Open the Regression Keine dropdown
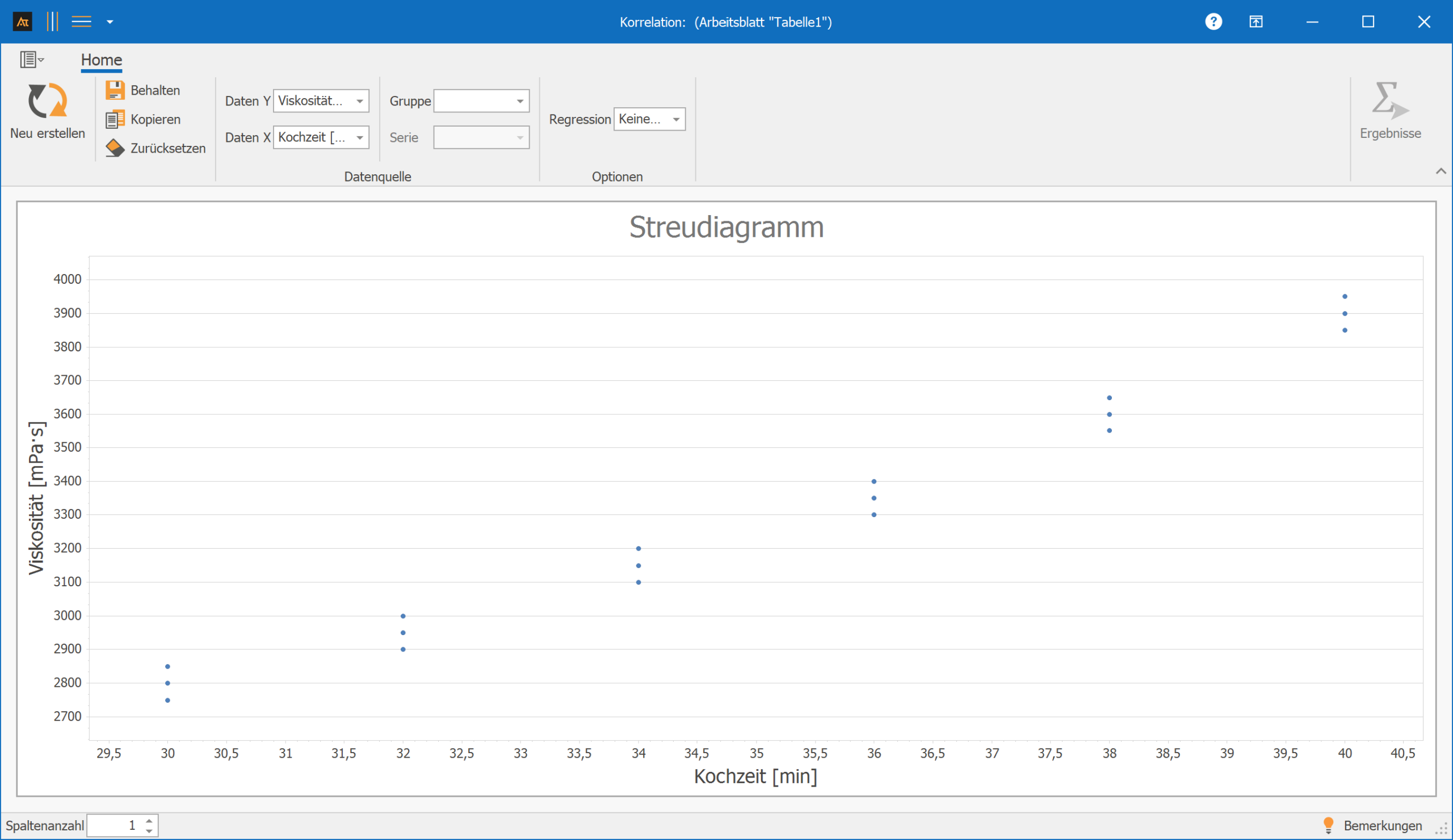1453x840 pixels. point(676,119)
